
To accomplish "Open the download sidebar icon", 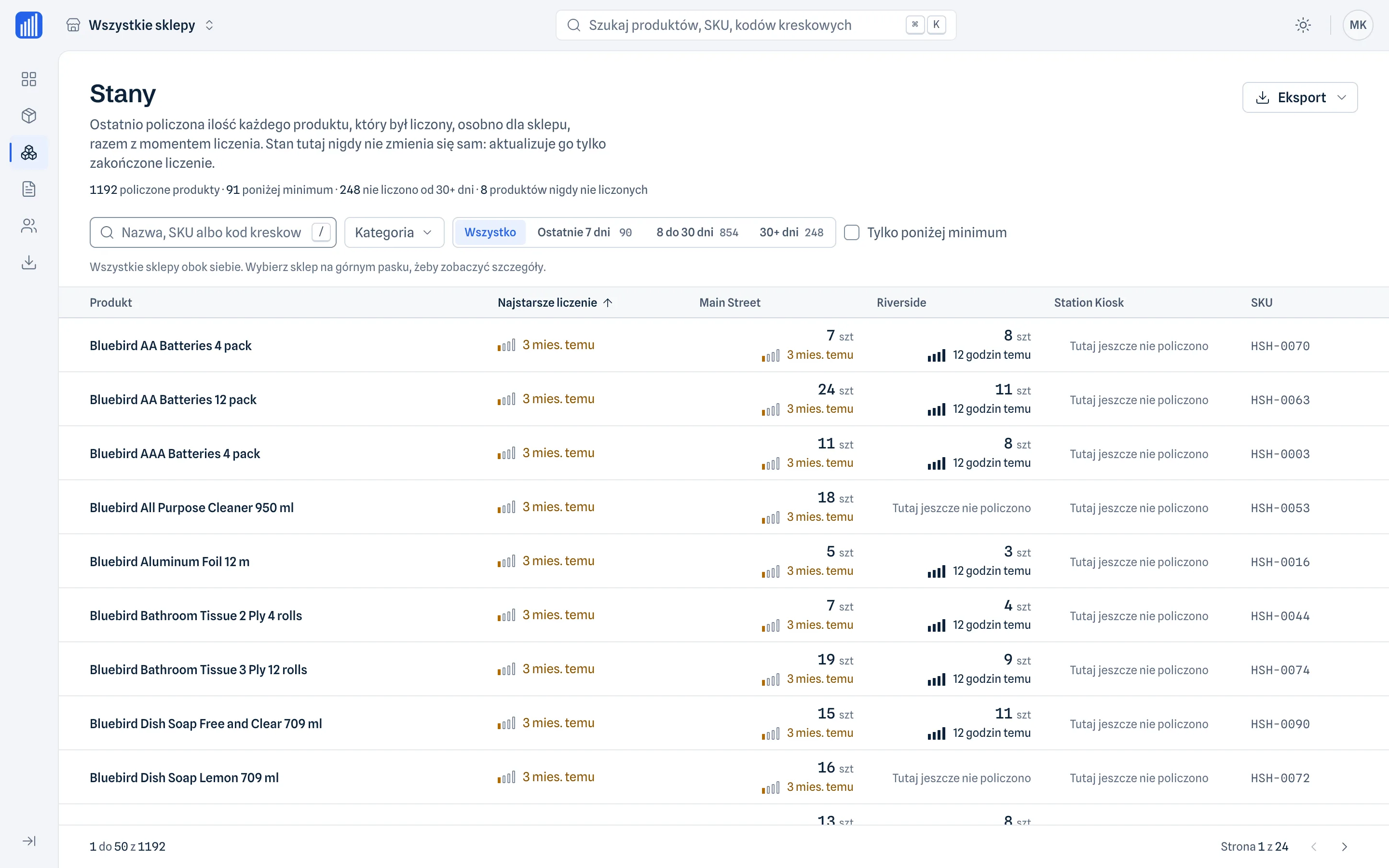I will (x=29, y=262).
